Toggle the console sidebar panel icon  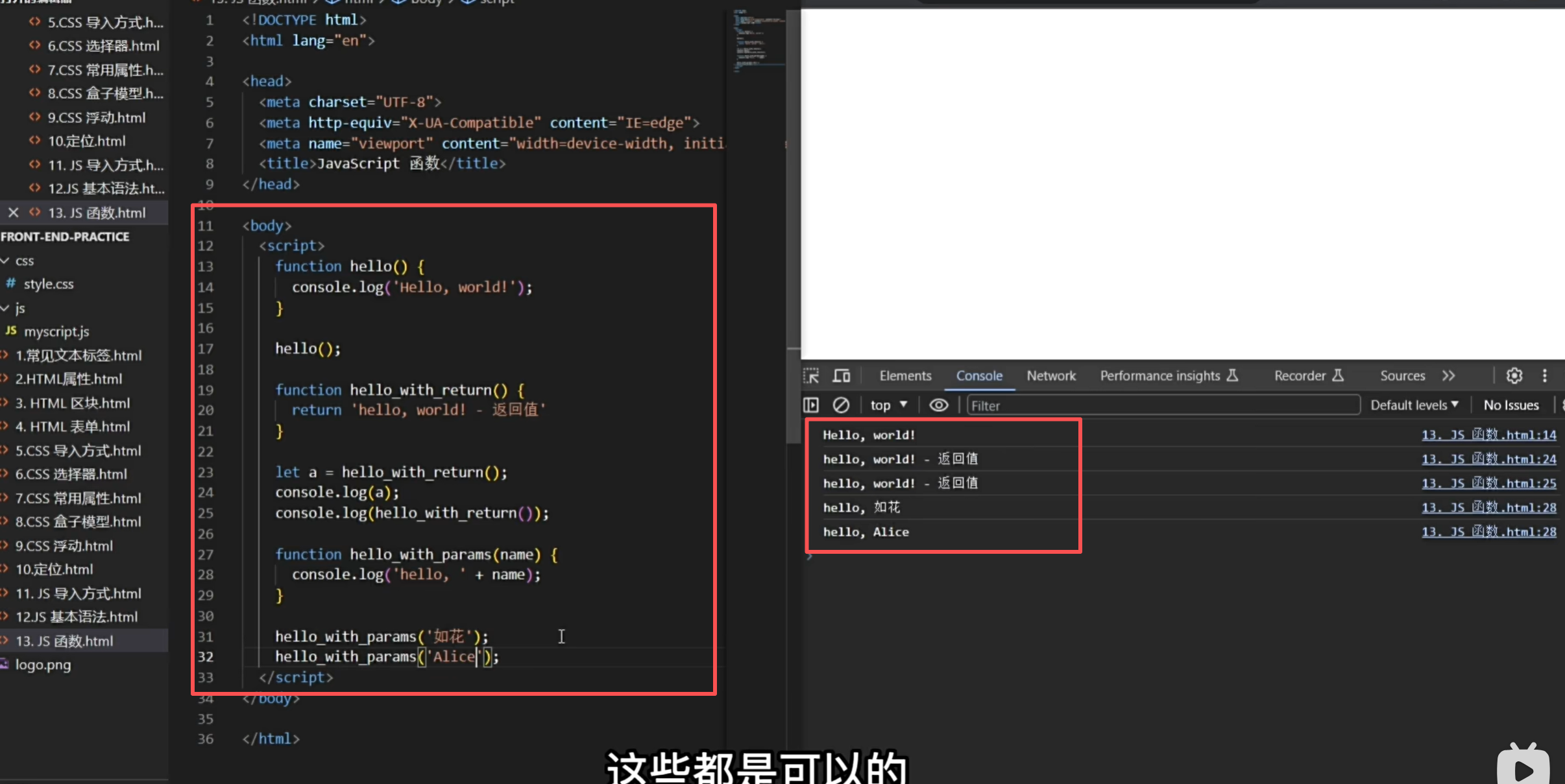811,405
